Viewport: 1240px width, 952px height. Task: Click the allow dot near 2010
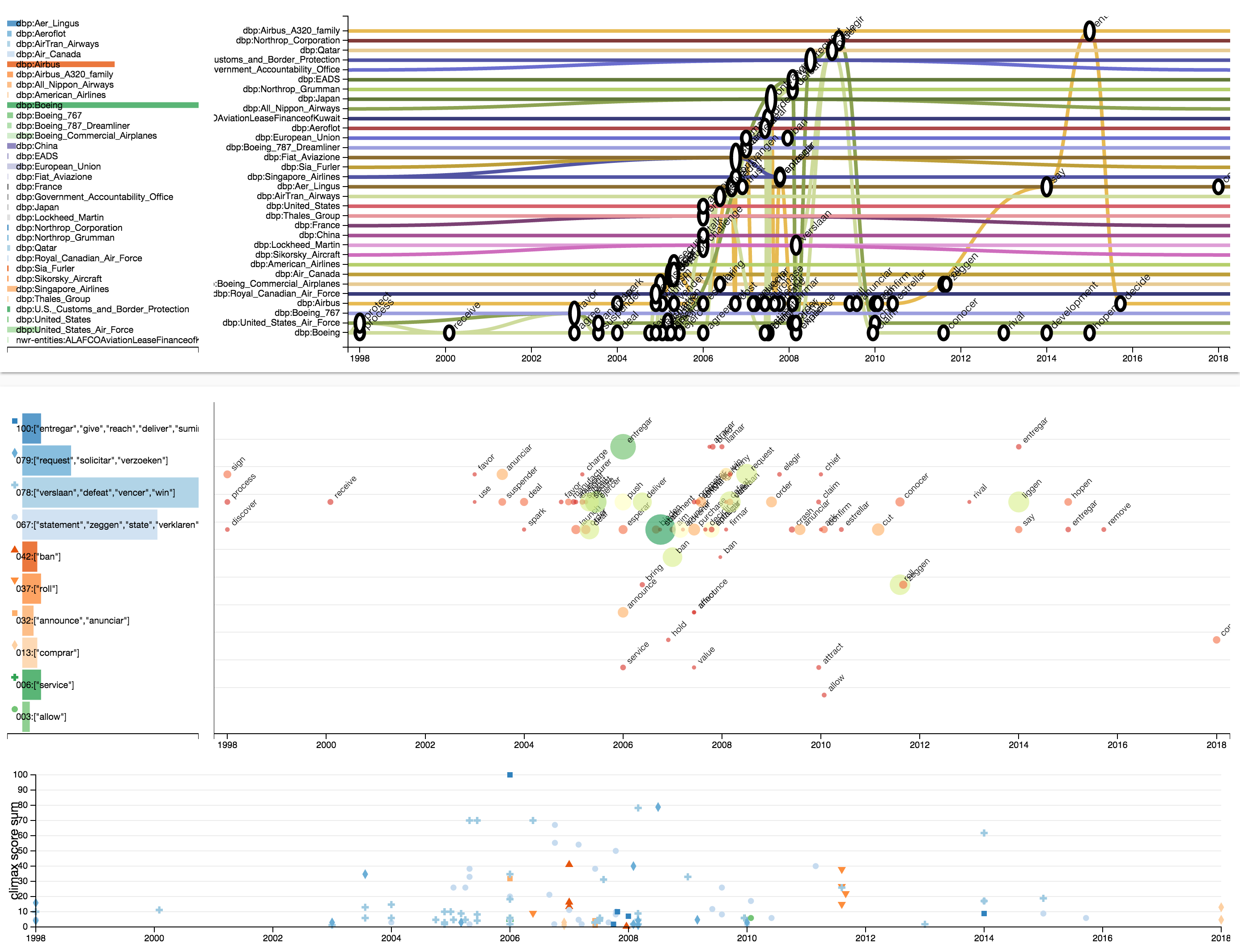tap(824, 695)
